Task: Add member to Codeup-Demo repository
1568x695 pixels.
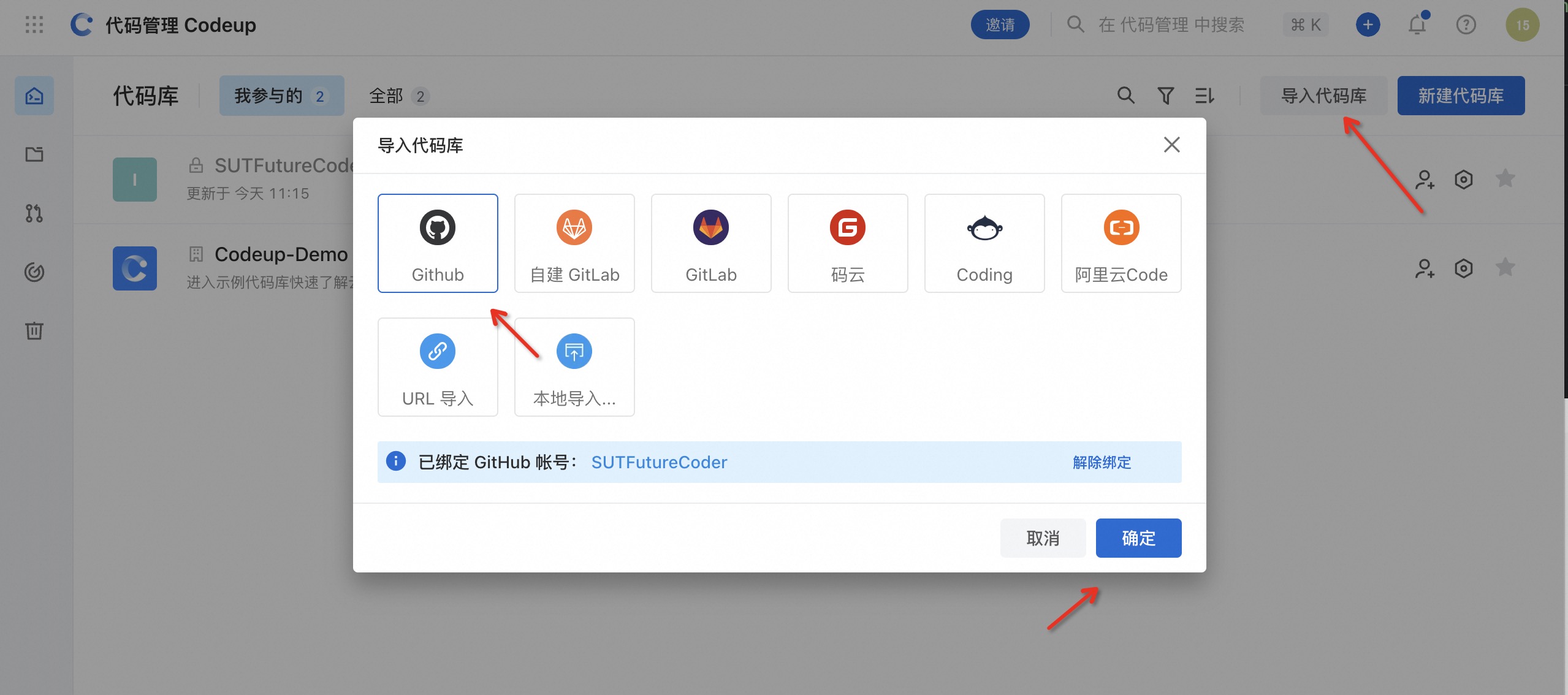Action: tap(1425, 268)
